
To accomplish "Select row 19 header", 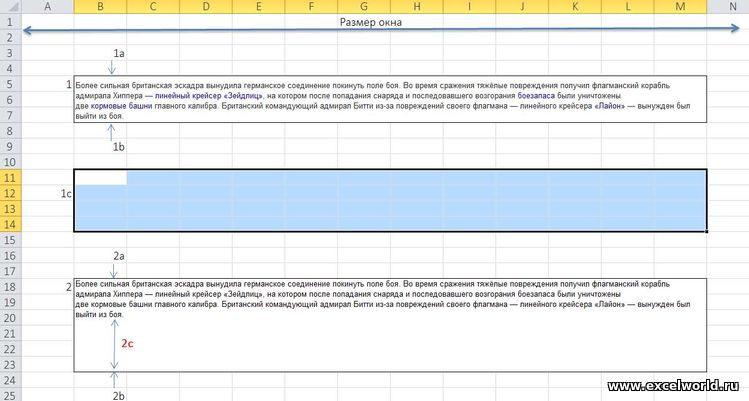I will (11, 303).
